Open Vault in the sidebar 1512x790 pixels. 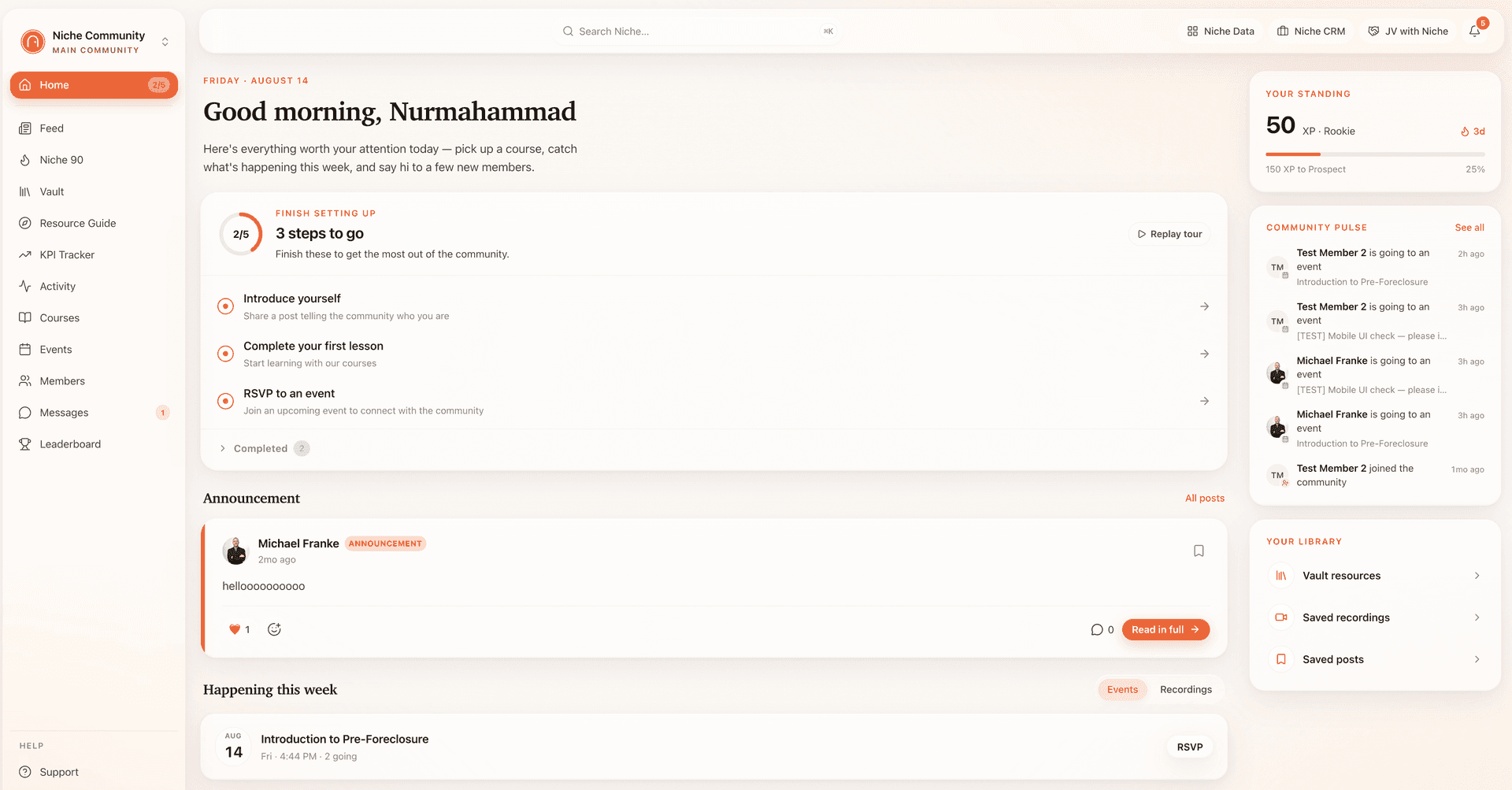coord(94,191)
